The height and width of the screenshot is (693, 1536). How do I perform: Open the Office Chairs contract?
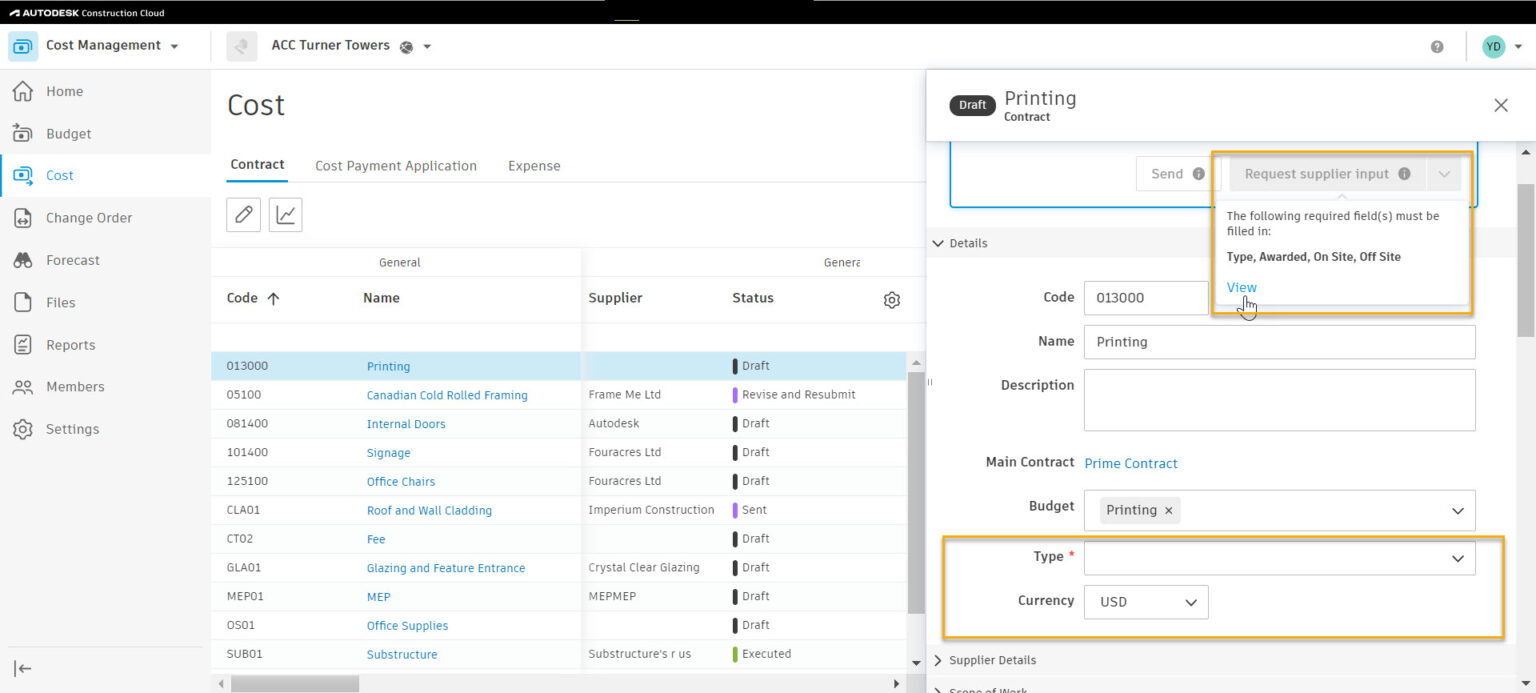401,481
